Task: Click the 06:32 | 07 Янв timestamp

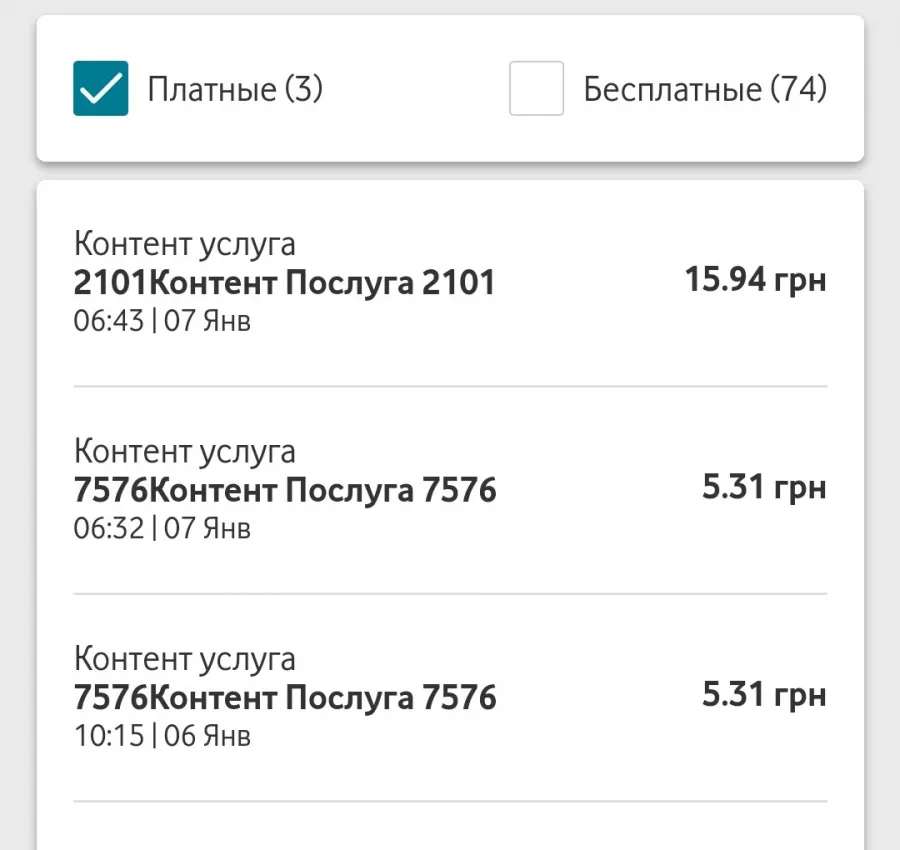Action: point(162,529)
